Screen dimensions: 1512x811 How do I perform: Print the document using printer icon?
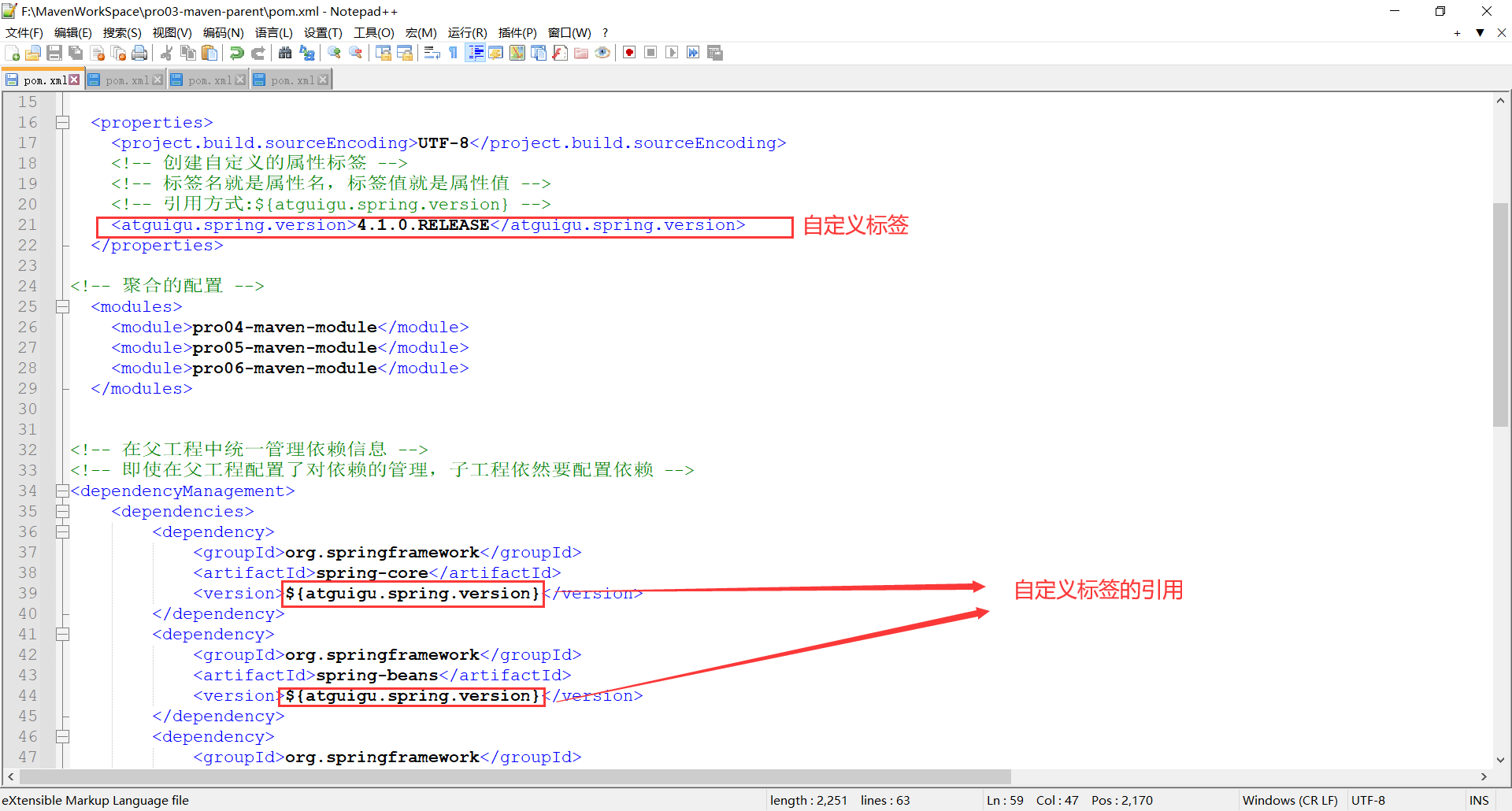(140, 53)
